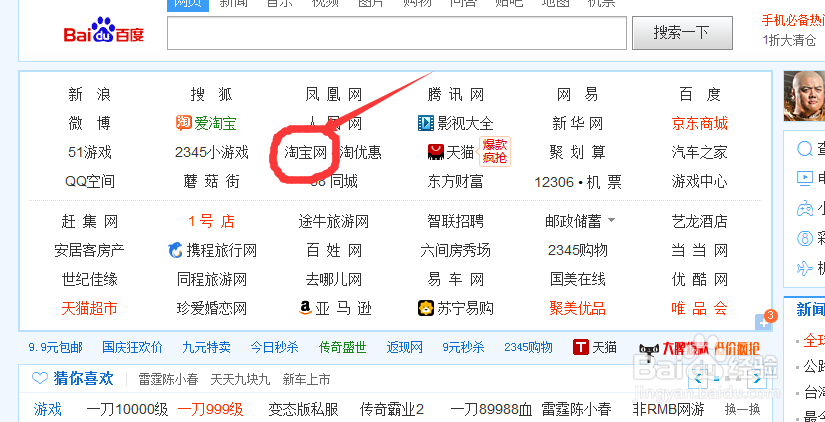The image size is (825, 422).
Task: Click the 携程旅行网 dolphin icon
Action: point(175,250)
